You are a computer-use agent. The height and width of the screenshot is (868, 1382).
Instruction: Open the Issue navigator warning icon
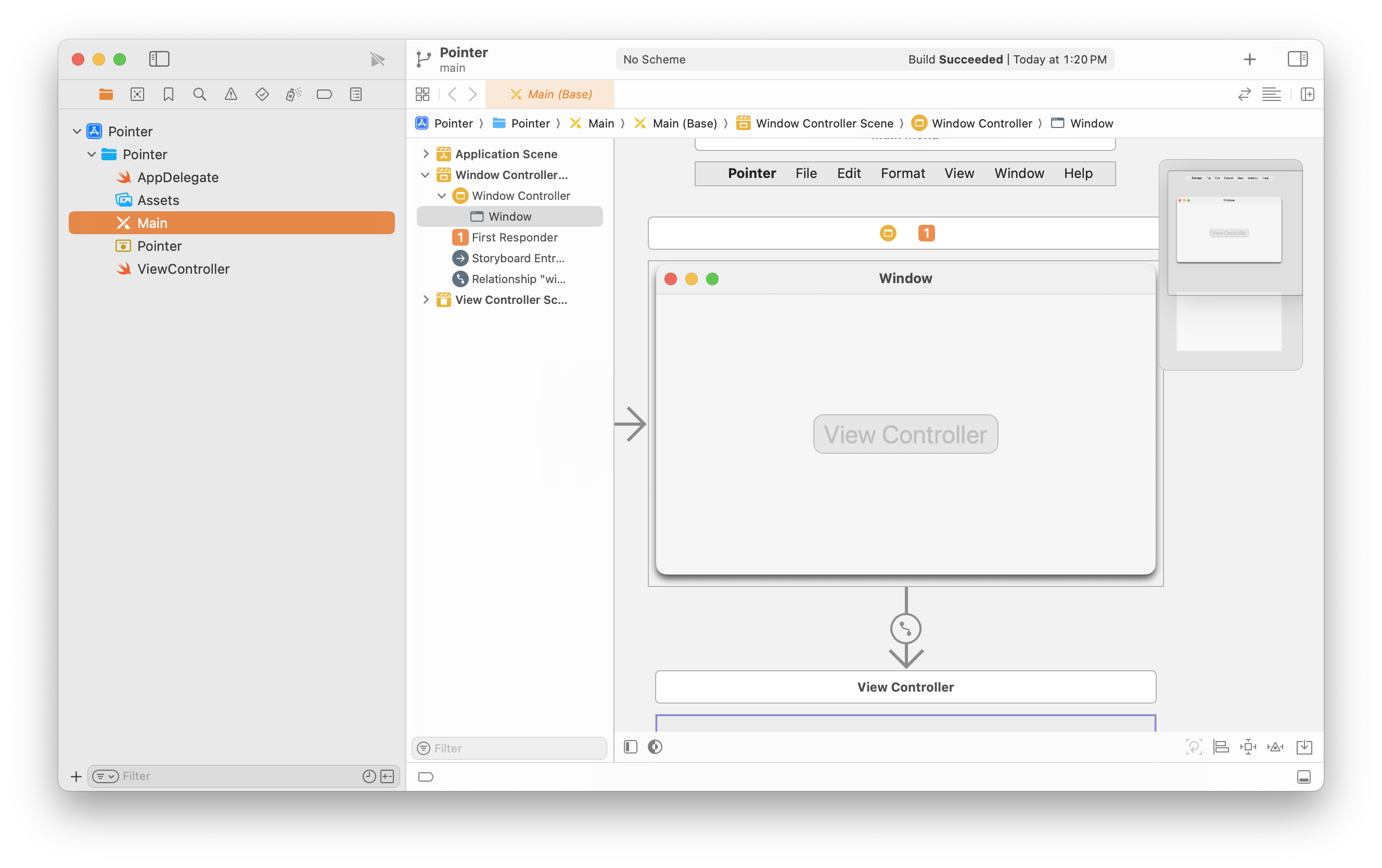231,94
